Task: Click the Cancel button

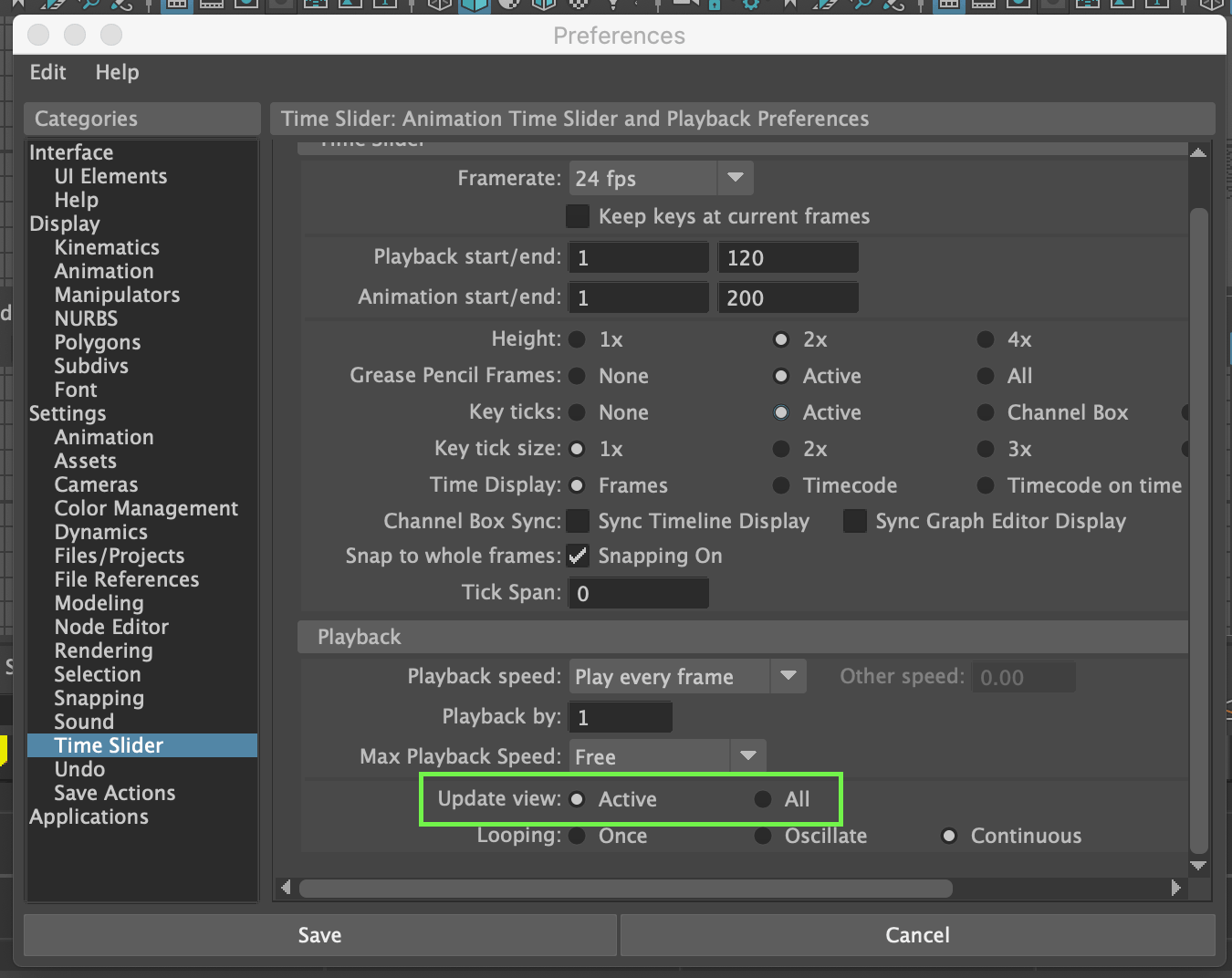Action: (x=916, y=934)
